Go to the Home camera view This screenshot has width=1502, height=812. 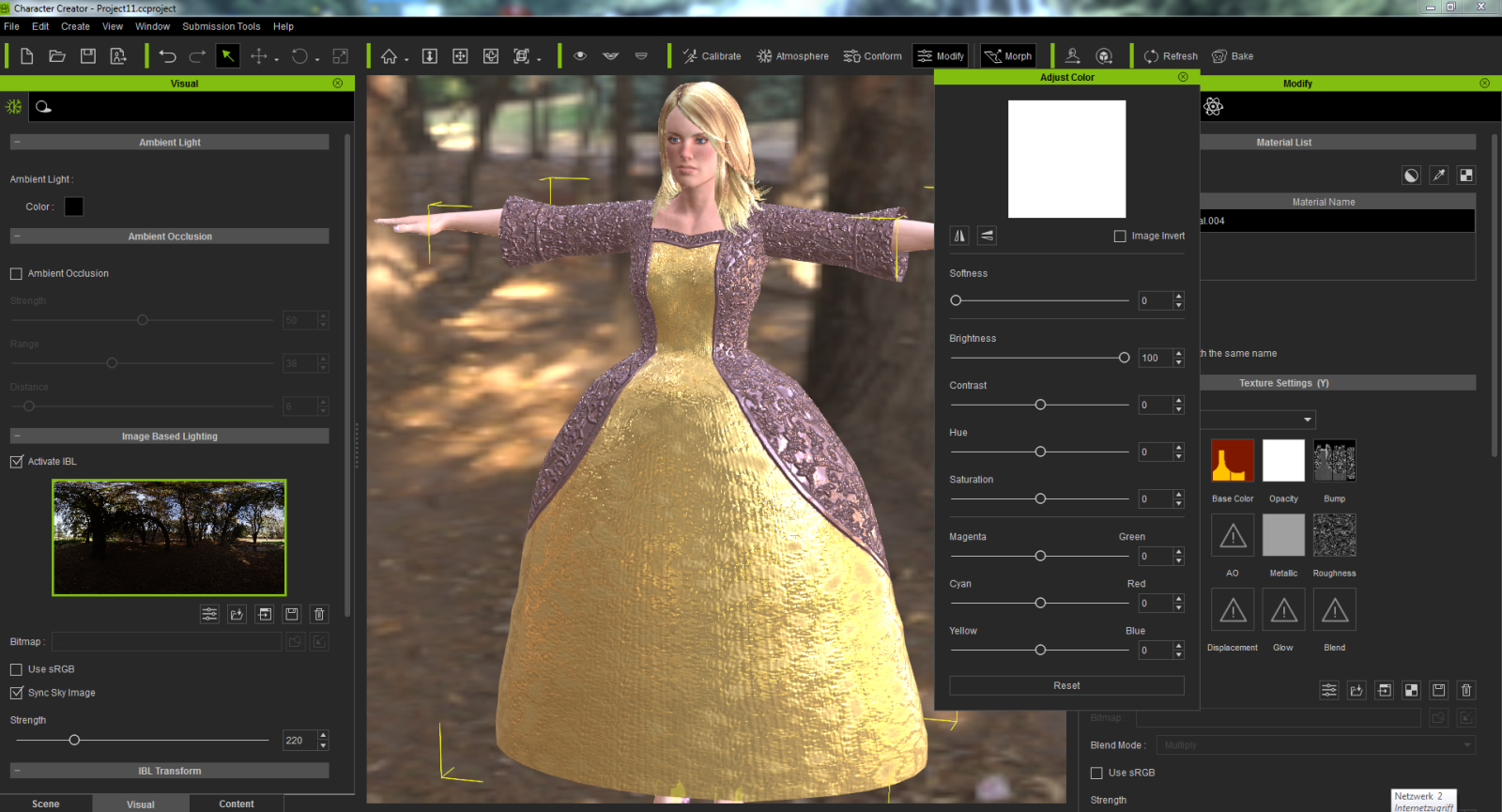[389, 56]
